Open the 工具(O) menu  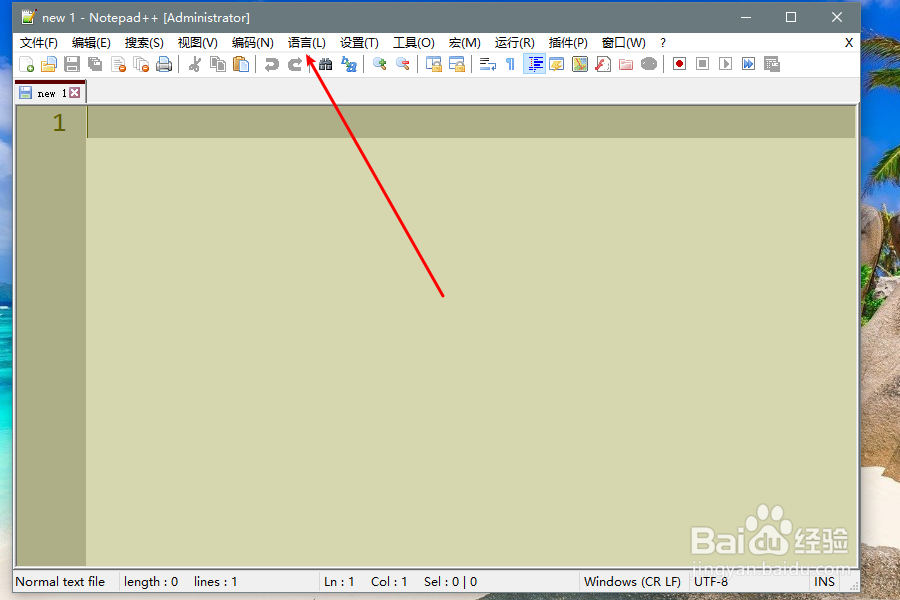tap(413, 43)
